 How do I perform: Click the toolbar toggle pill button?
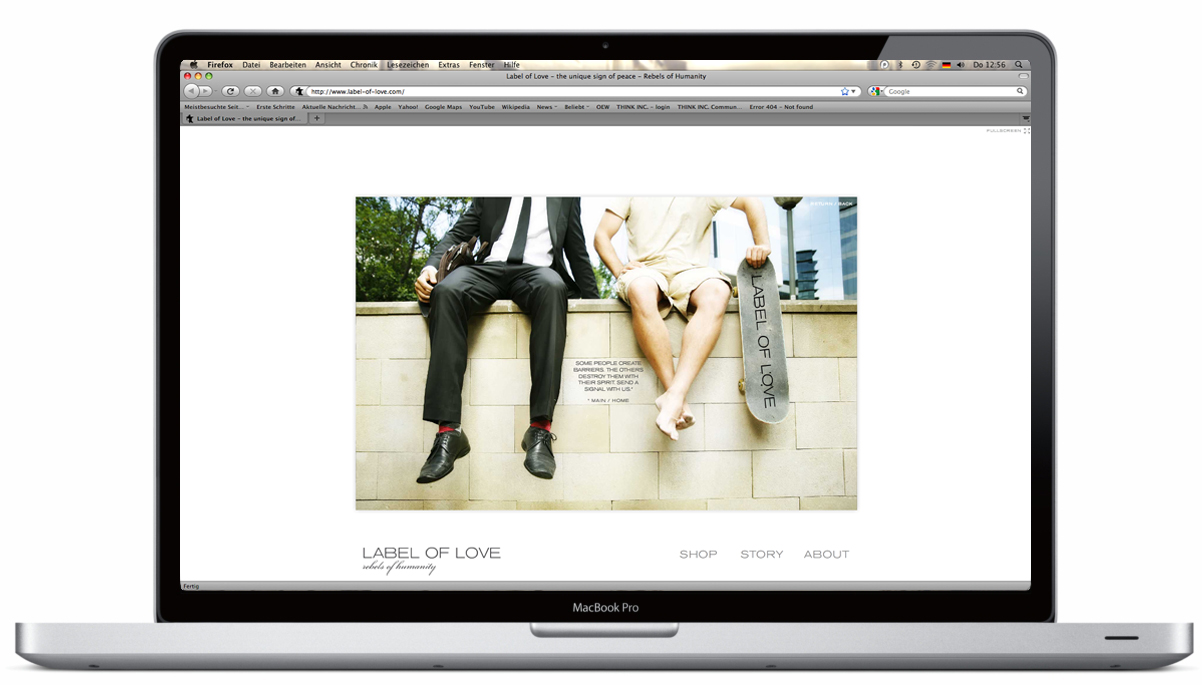[x=1022, y=76]
